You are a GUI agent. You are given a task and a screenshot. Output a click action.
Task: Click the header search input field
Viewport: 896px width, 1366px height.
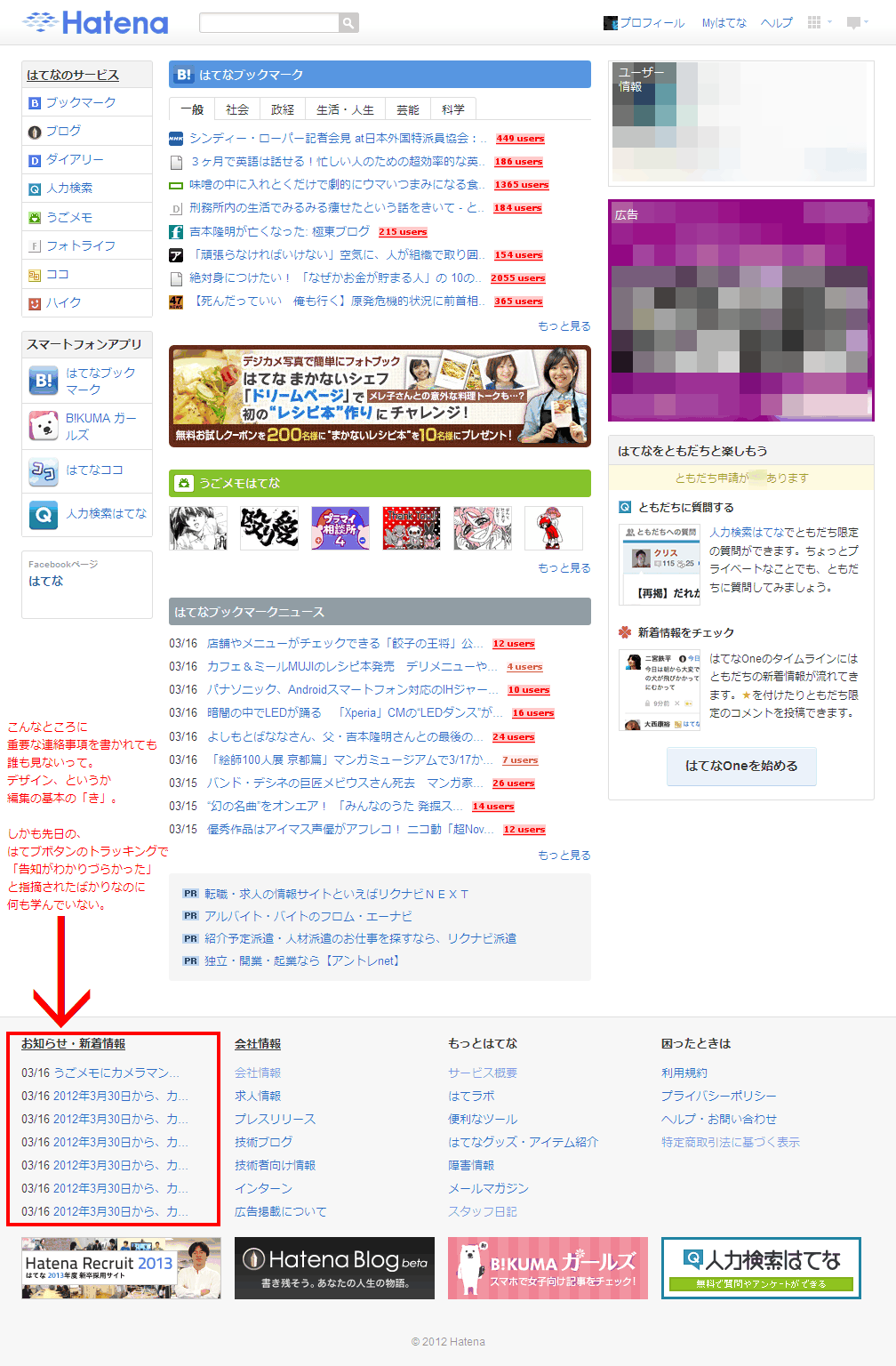coord(269,23)
